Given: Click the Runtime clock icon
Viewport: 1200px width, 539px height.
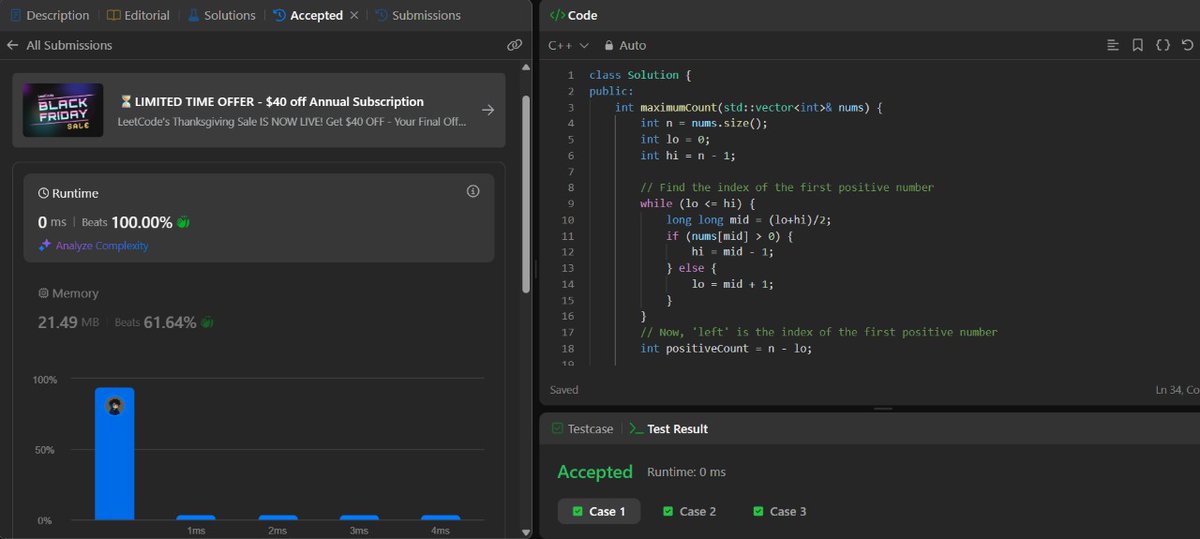Looking at the screenshot, I should pyautogui.click(x=43, y=193).
